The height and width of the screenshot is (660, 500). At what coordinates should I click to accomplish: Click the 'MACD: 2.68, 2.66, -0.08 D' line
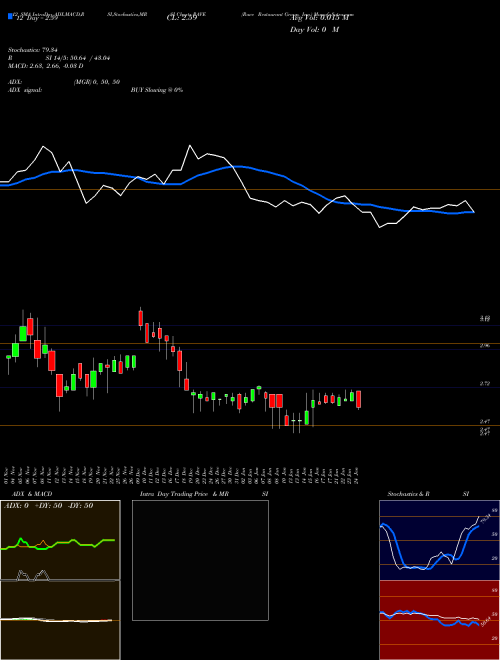coord(45,66)
